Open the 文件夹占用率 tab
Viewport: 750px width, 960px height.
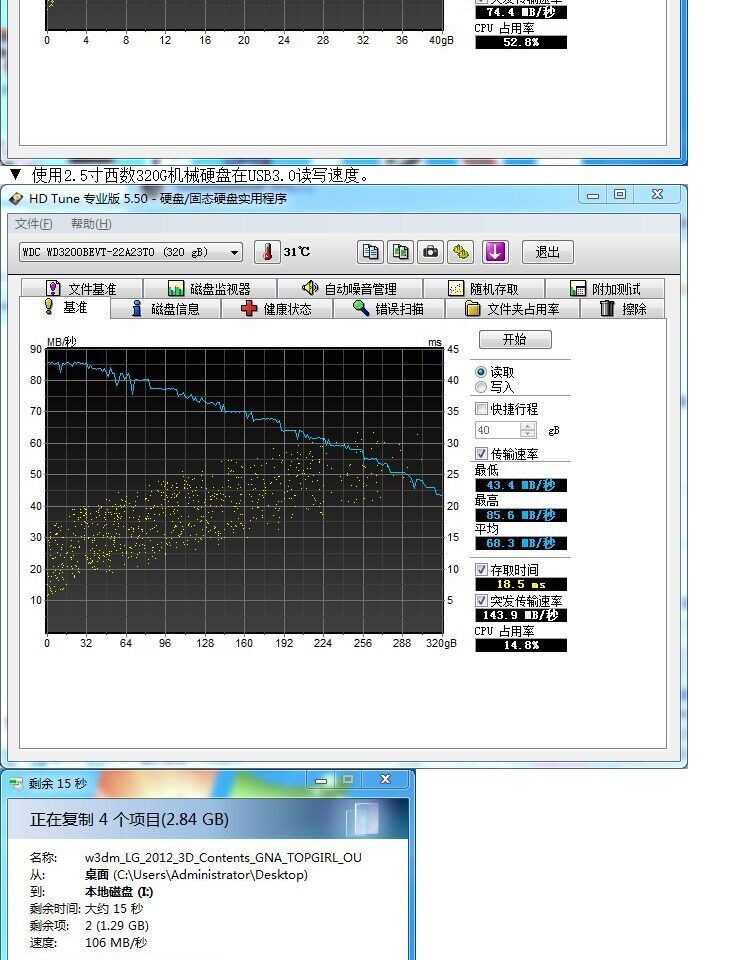point(512,309)
